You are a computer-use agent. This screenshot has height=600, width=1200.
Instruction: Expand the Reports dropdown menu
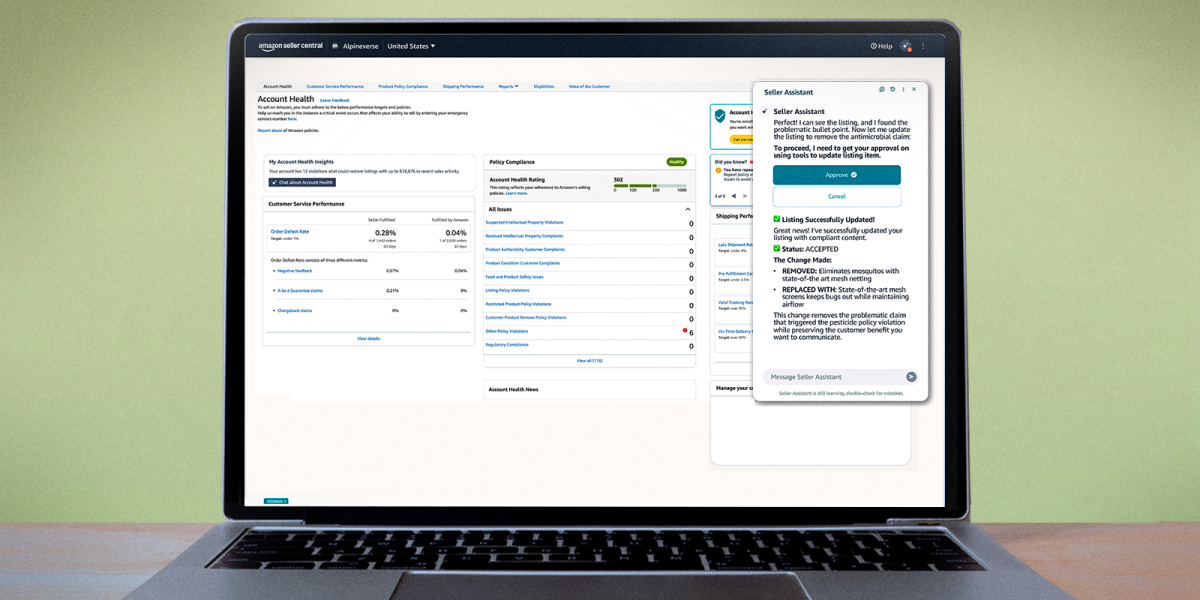(508, 86)
